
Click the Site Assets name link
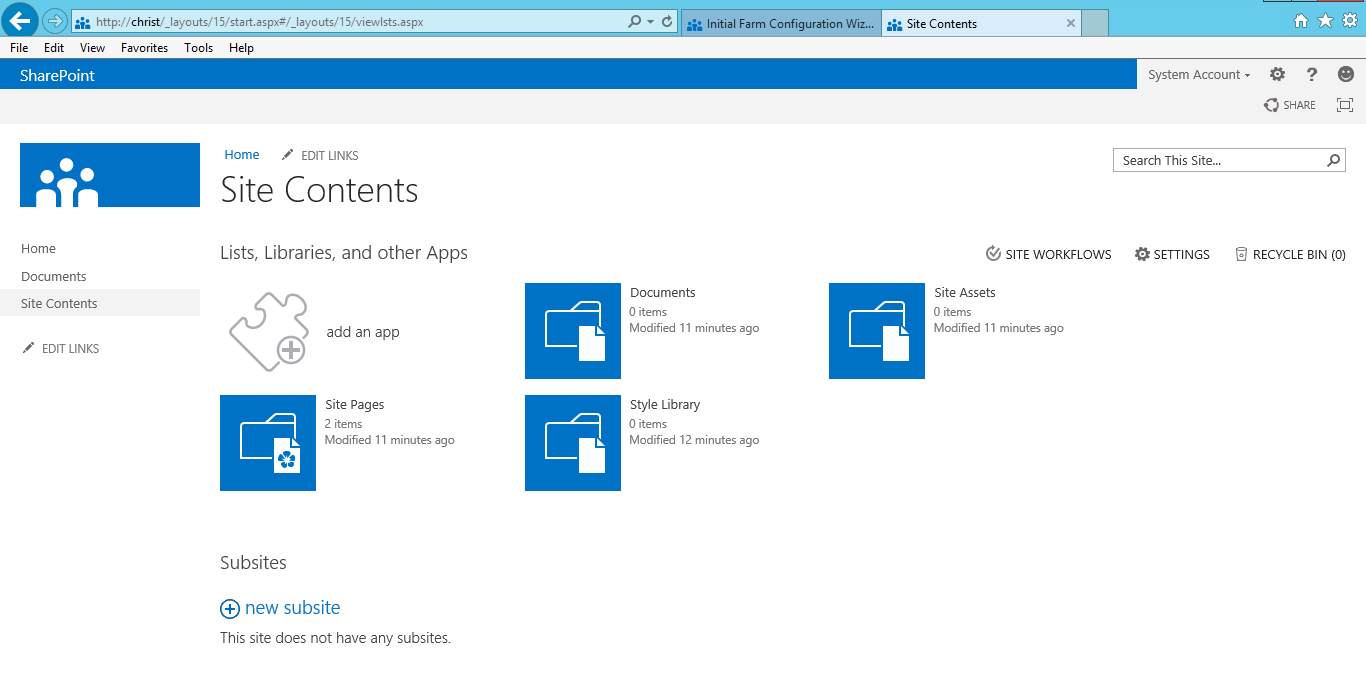tap(965, 293)
